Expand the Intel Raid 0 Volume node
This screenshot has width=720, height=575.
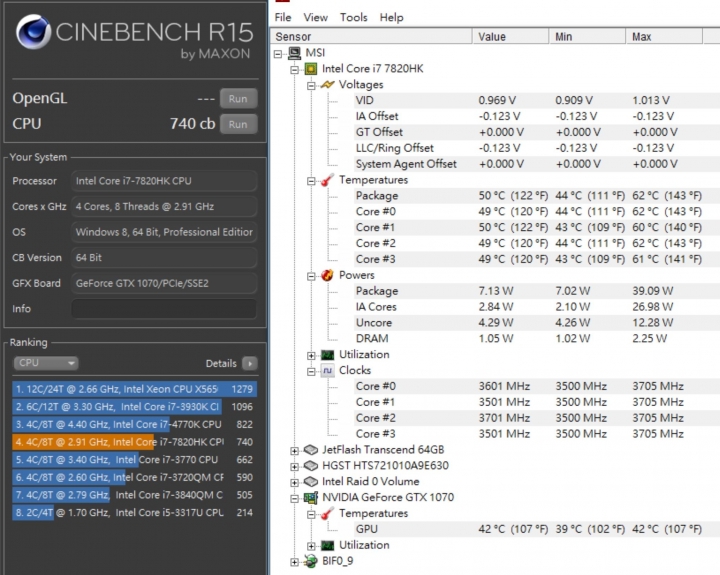pyautogui.click(x=294, y=483)
